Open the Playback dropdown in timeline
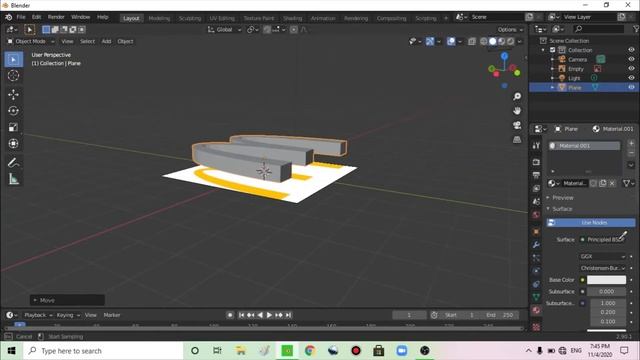 click(x=38, y=315)
